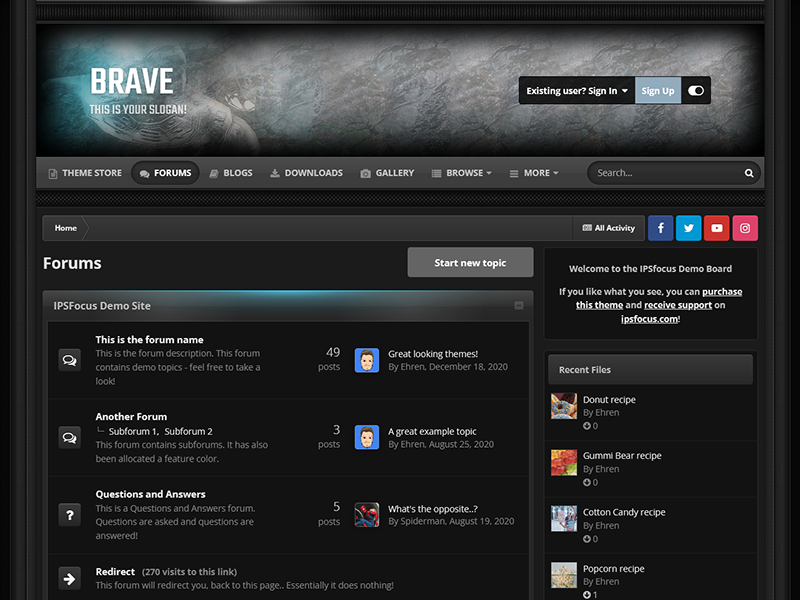This screenshot has width=800, height=600.
Task: Click the Redirect forum arrow icon
Action: coord(69,578)
